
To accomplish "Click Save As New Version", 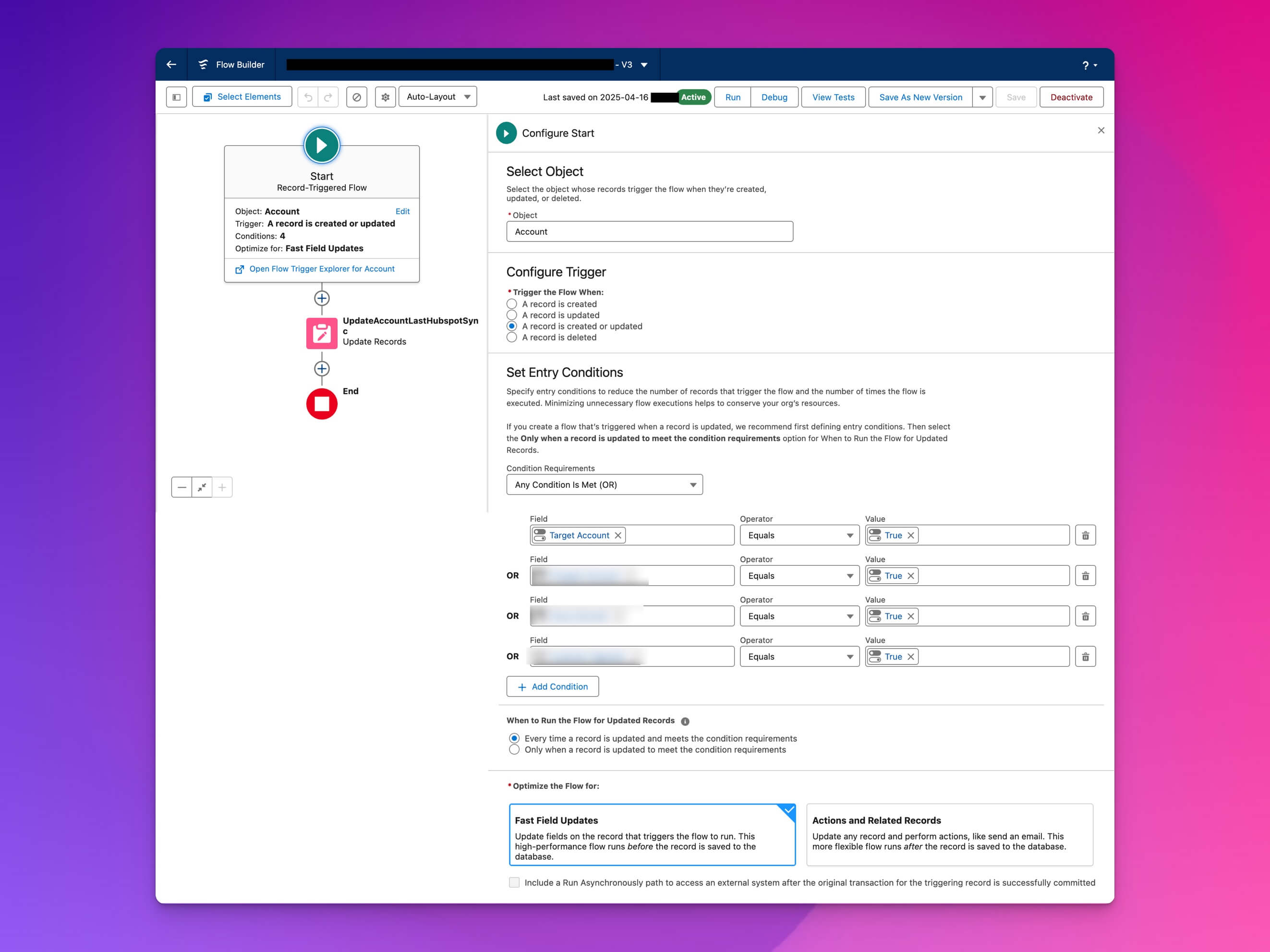I will tap(920, 97).
